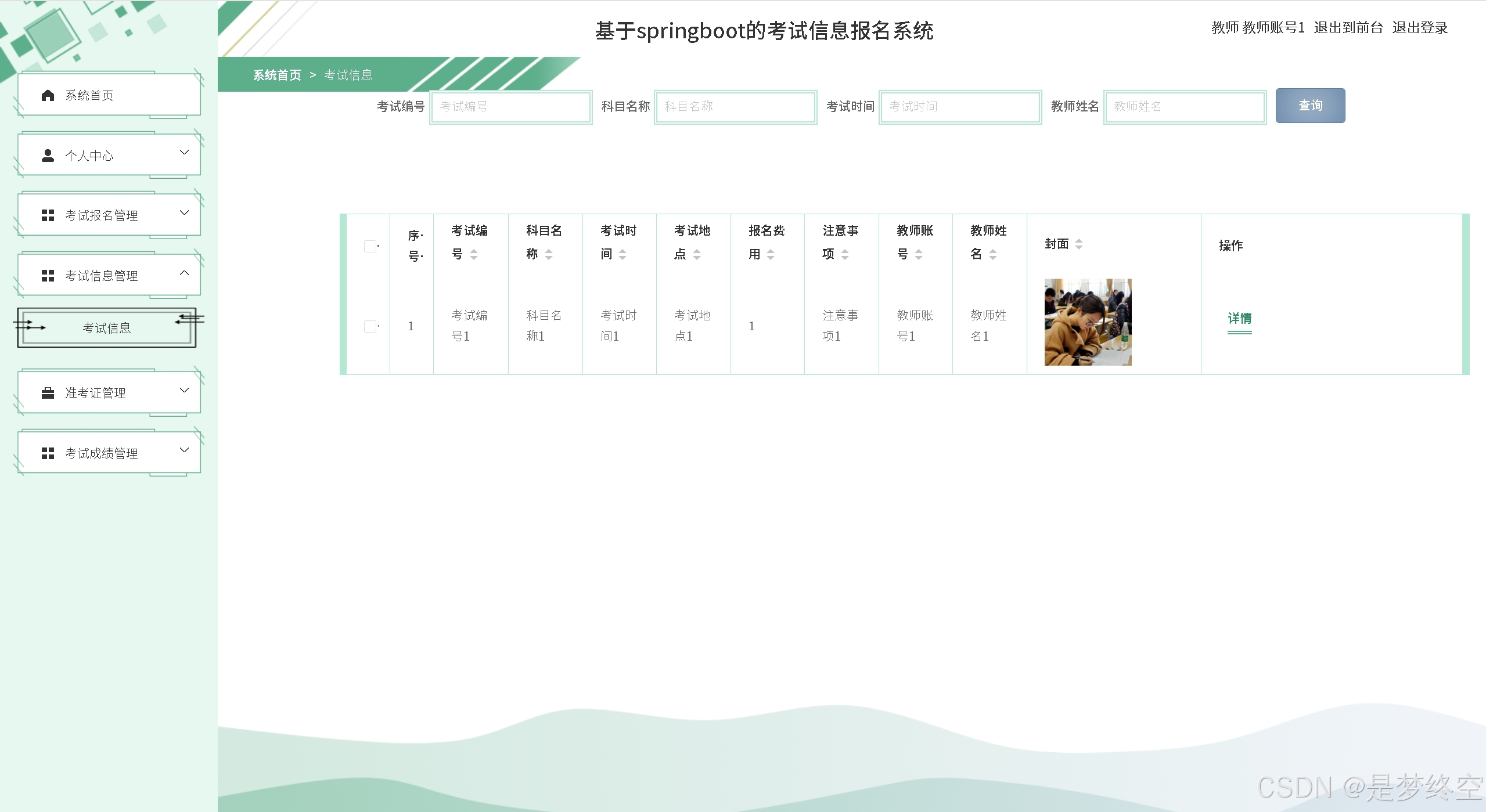Click 系统首页 in the breadcrumb
The height and width of the screenshot is (812, 1486).
[x=277, y=75]
